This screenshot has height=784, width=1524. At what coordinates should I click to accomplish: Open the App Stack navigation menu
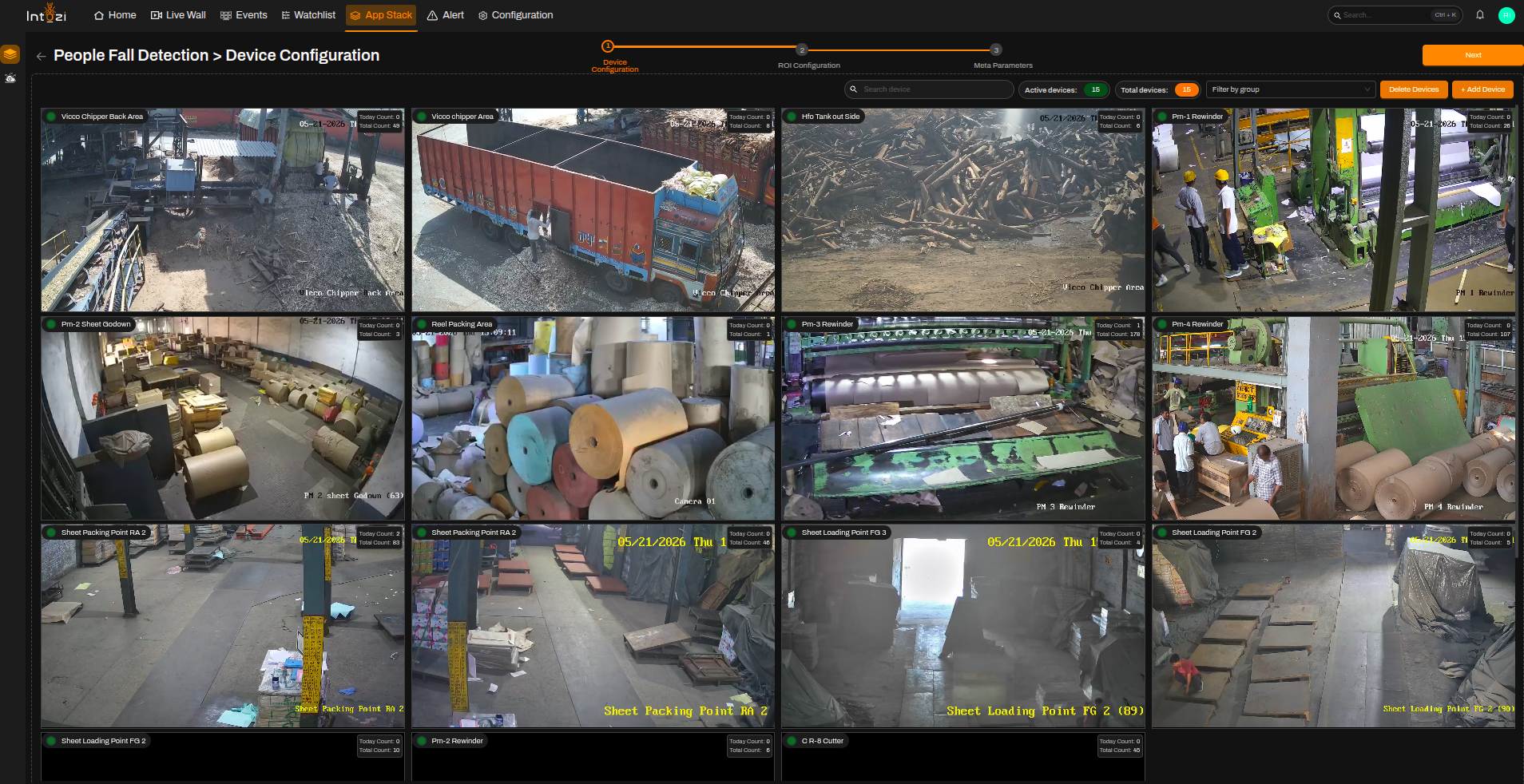click(x=381, y=15)
